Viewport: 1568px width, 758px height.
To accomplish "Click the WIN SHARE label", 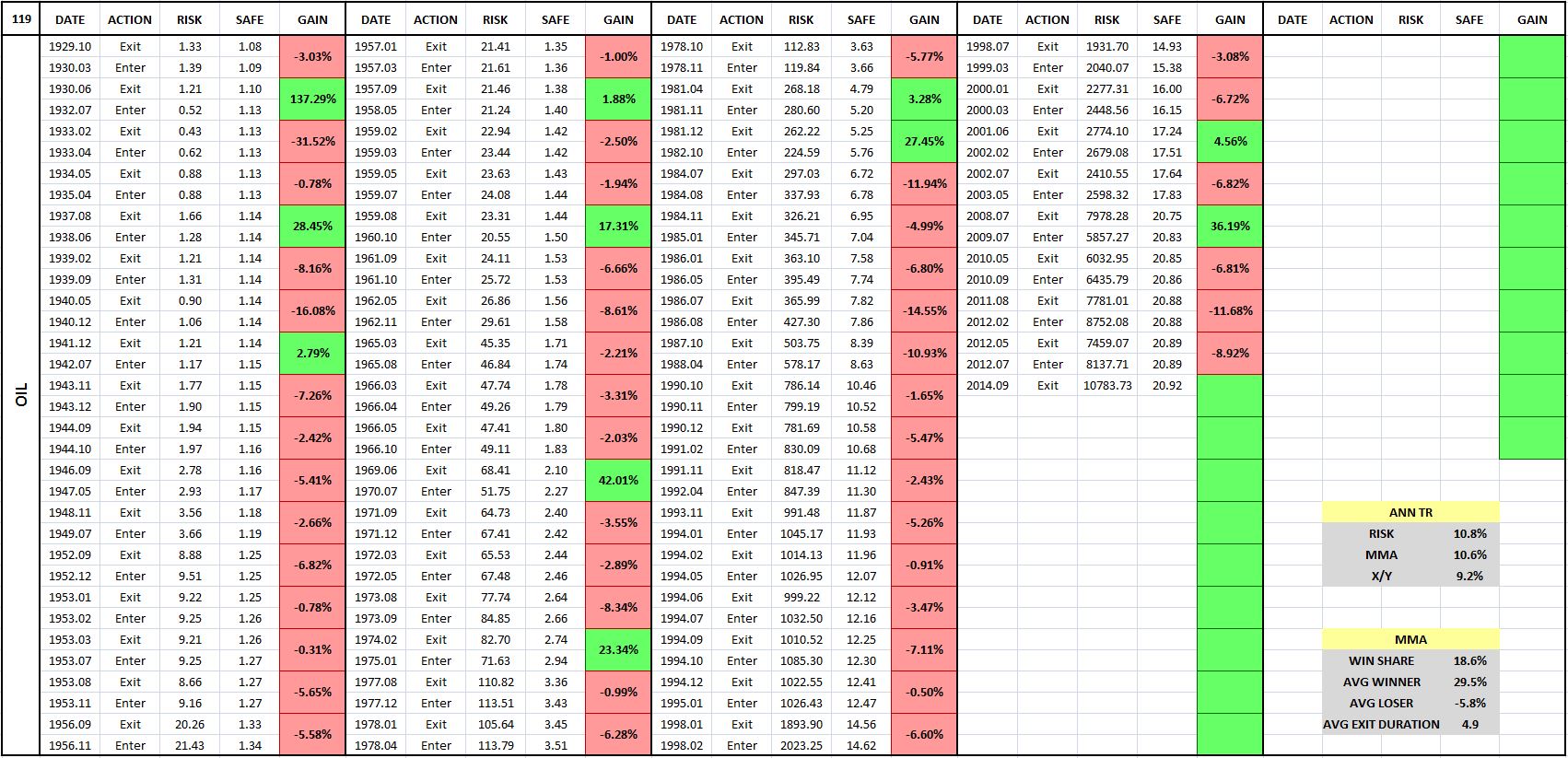I will (1381, 660).
